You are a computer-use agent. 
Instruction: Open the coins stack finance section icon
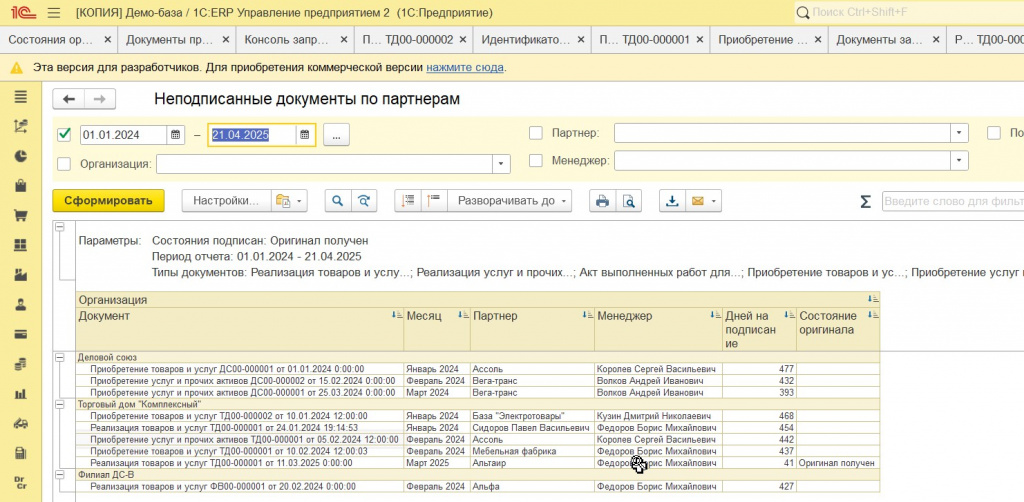click(20, 364)
